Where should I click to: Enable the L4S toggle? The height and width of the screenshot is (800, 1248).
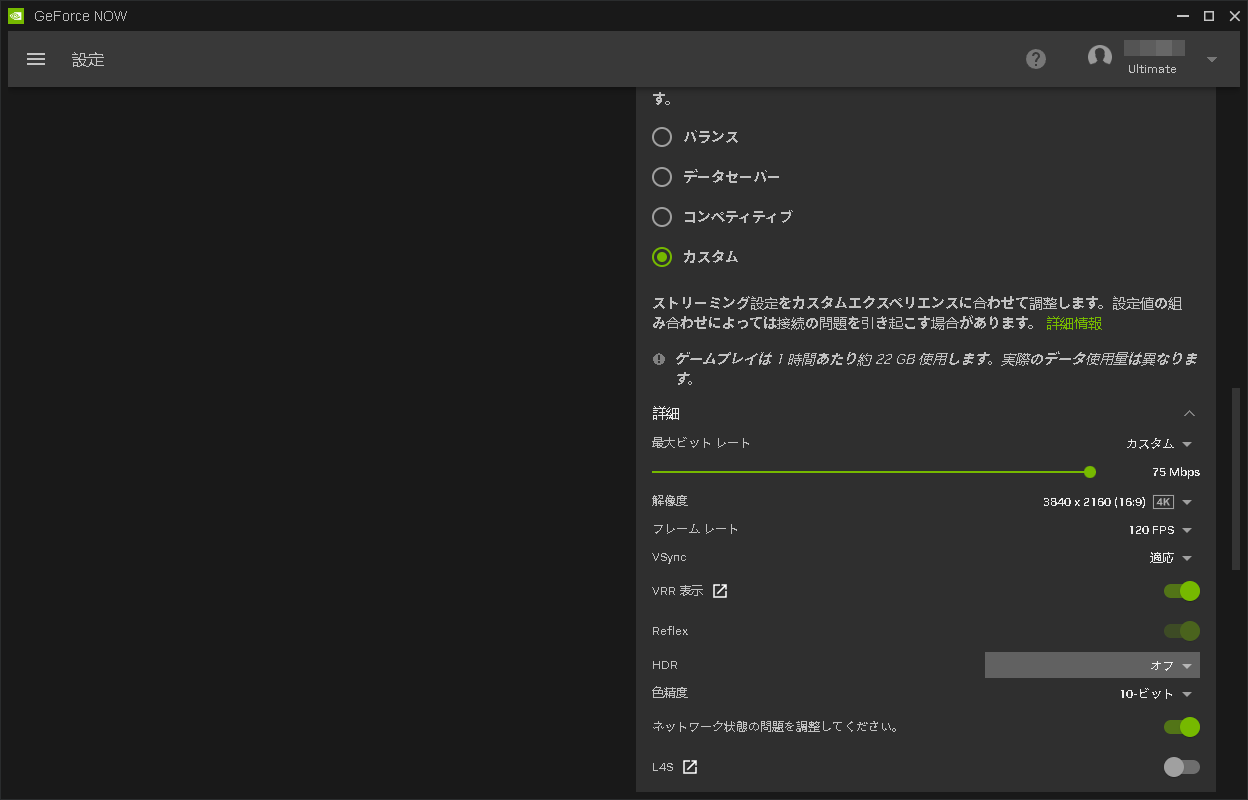coord(1181,767)
